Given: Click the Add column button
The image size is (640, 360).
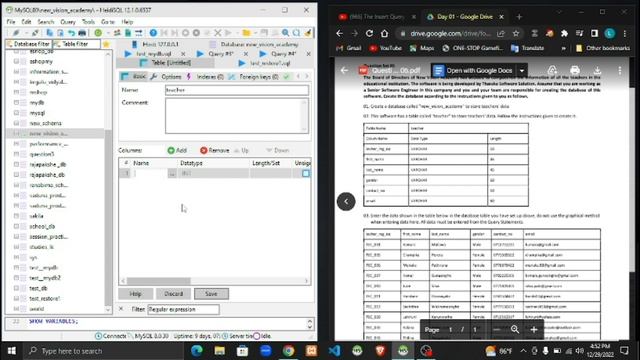Looking at the screenshot, I should tap(177, 150).
